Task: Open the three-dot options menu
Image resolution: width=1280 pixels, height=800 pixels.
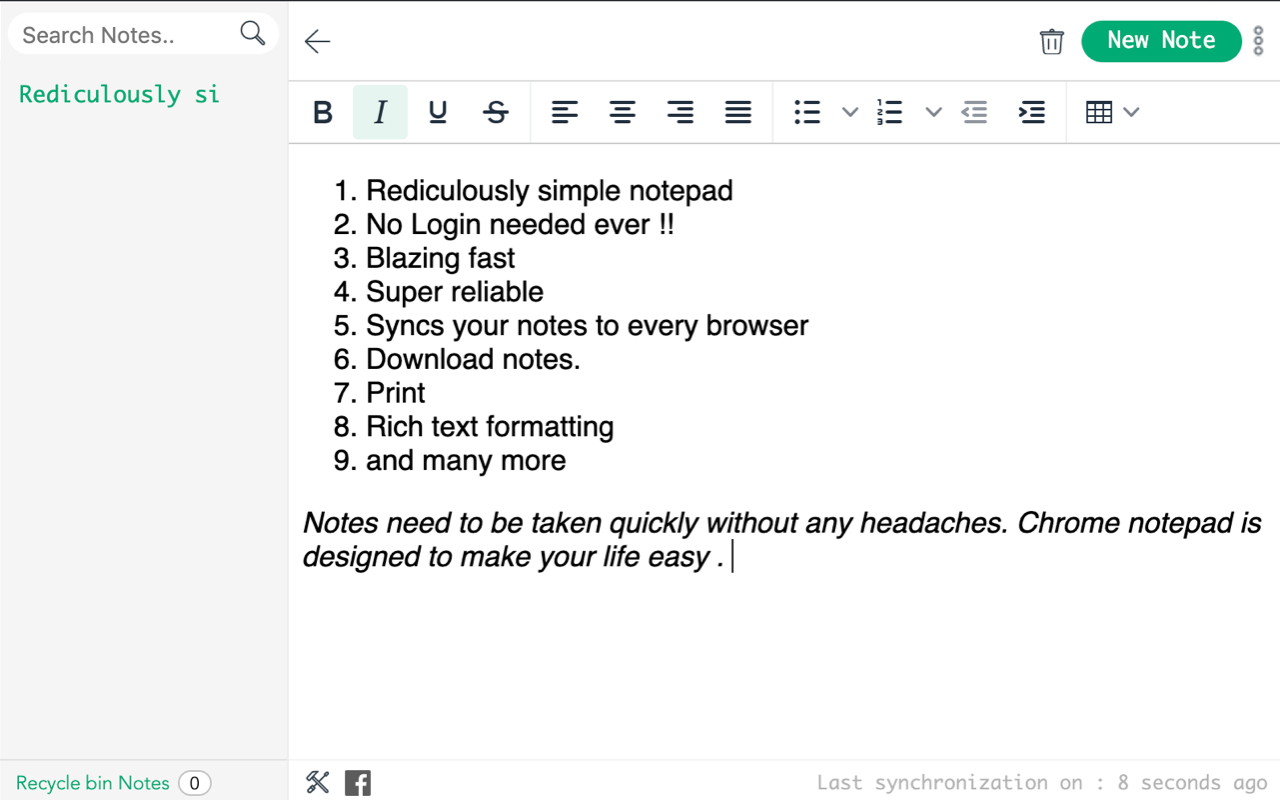Action: [x=1259, y=41]
